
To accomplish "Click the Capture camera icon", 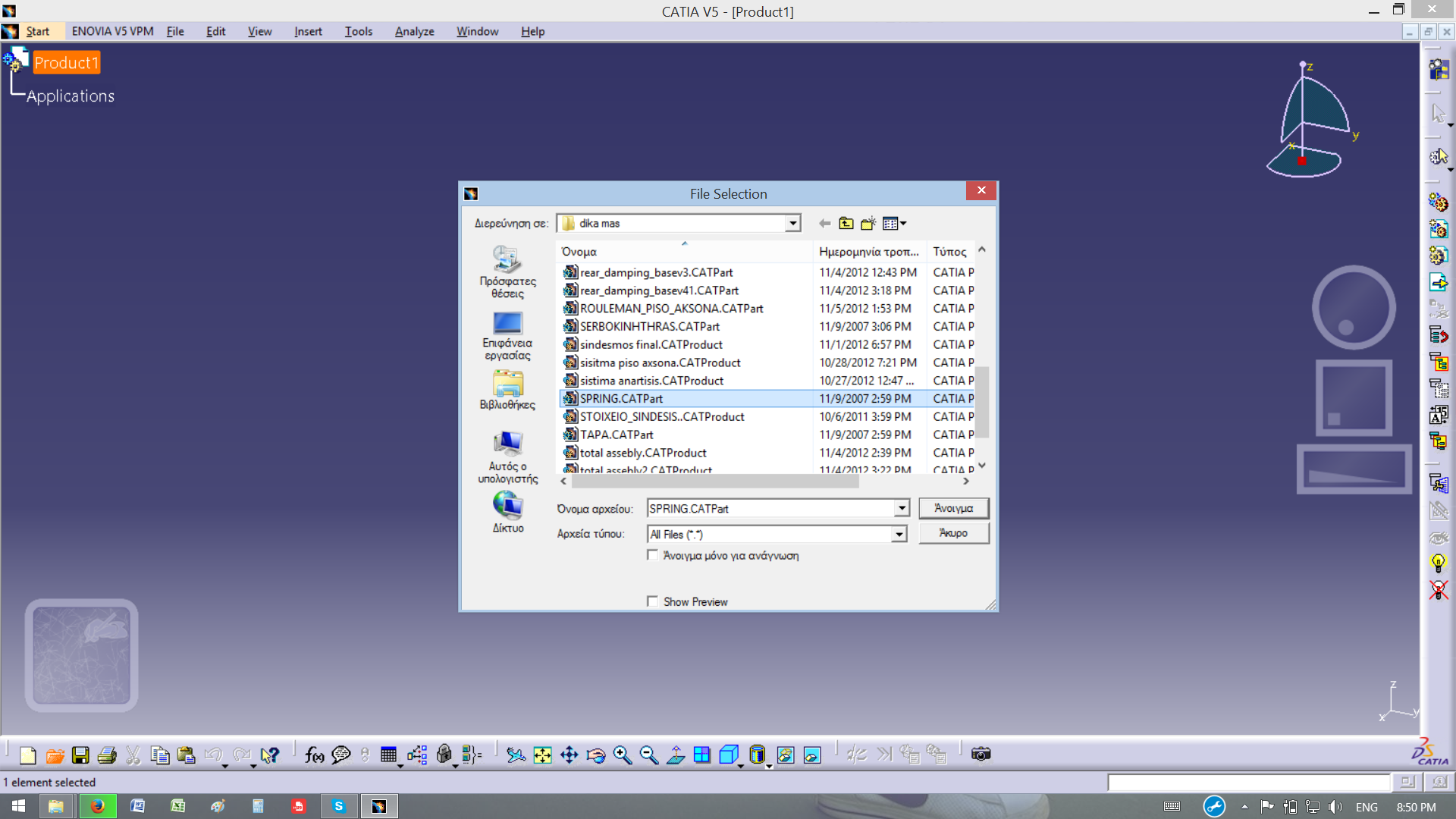I will click(x=981, y=755).
